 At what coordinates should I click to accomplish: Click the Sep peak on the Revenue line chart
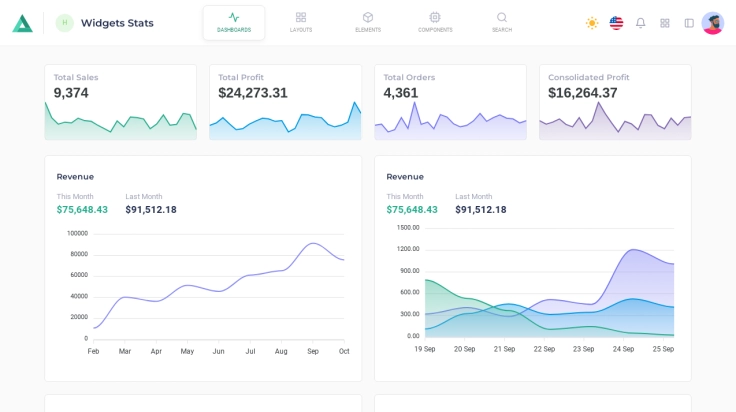313,243
